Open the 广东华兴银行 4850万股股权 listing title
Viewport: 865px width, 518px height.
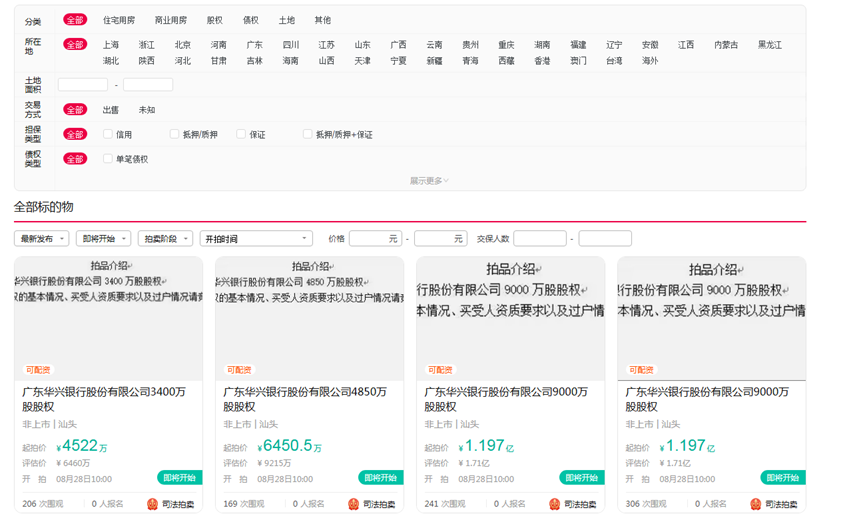pyautogui.click(x=305, y=399)
